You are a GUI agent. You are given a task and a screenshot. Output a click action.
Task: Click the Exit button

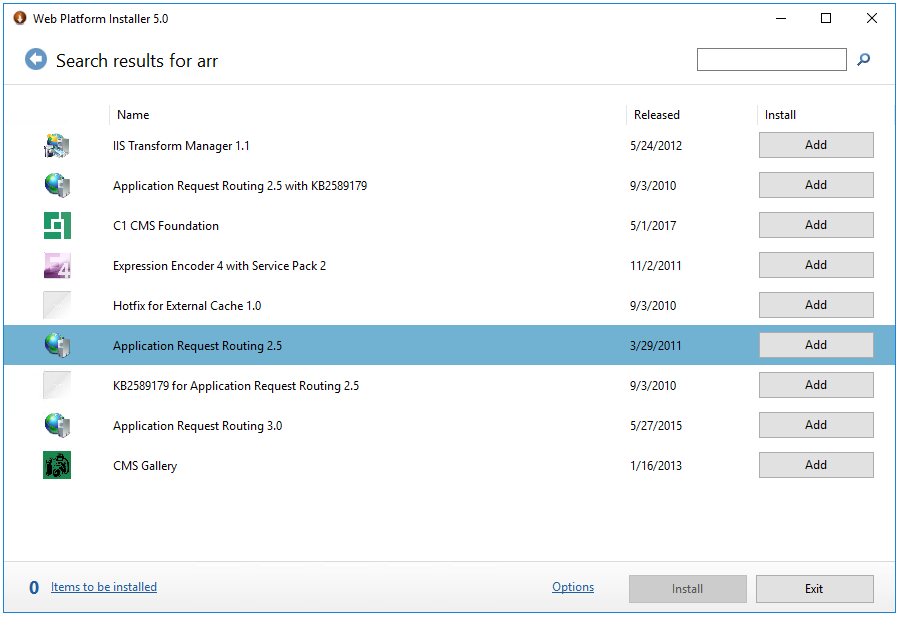(x=815, y=589)
